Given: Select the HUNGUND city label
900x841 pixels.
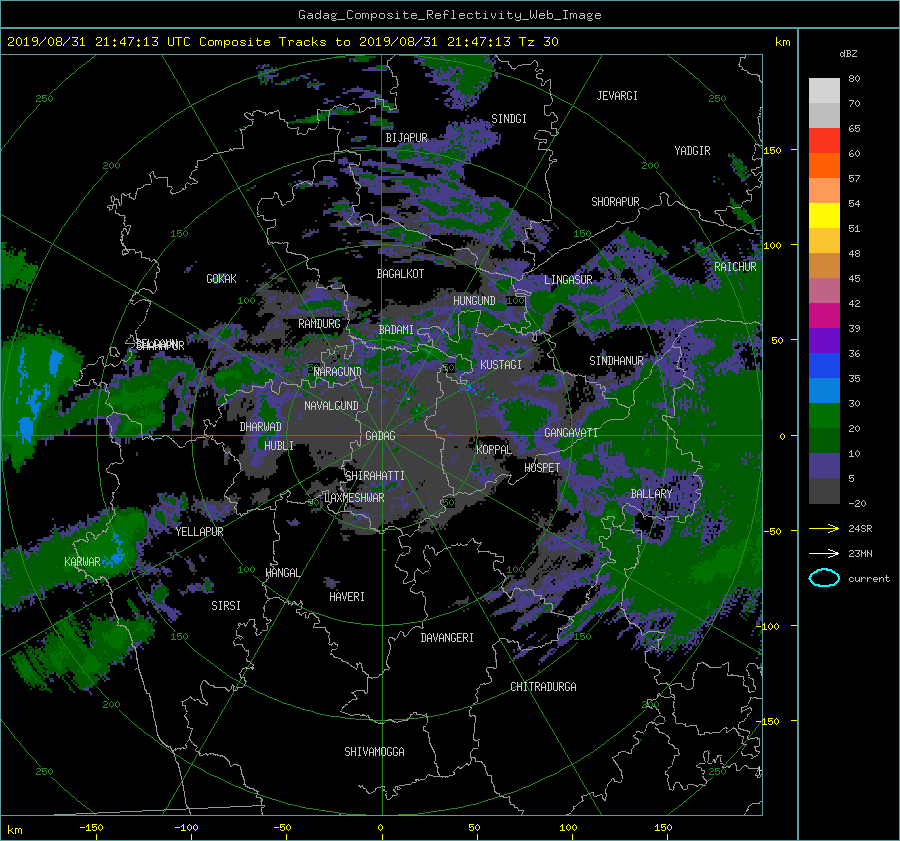Looking at the screenshot, I should point(474,301).
